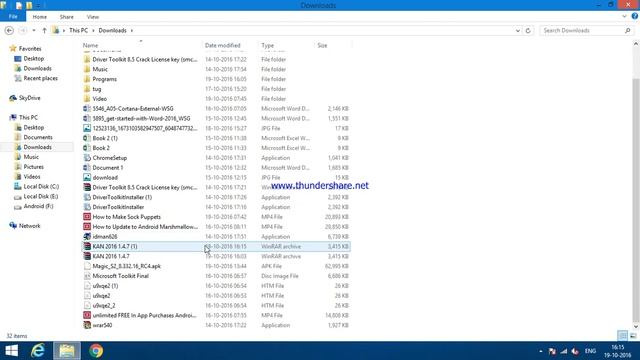The width and height of the screenshot is (640, 360).
Task: Click the network signal tray icon
Action: (x=564, y=351)
